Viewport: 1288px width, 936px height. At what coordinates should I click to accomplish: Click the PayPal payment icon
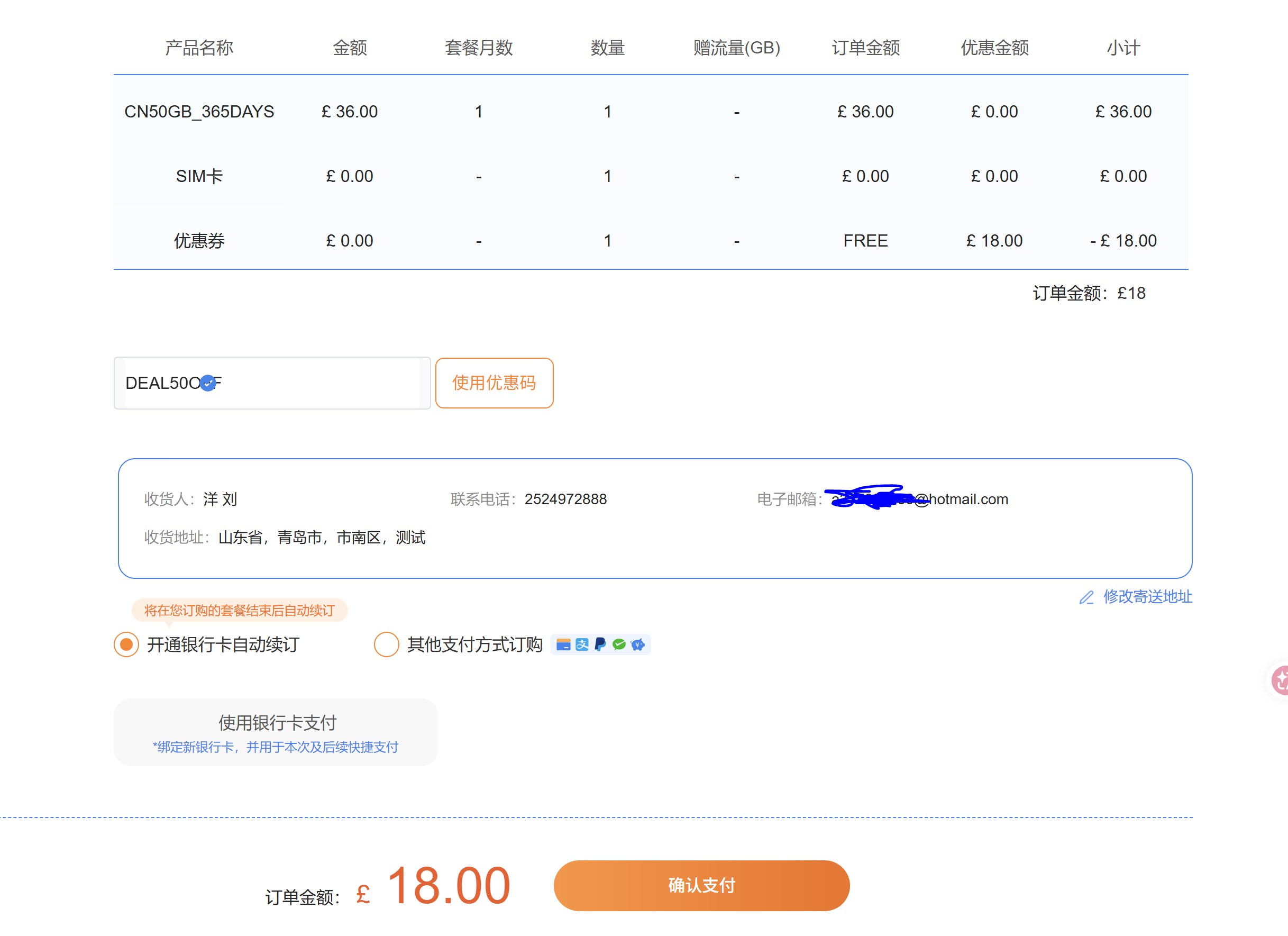point(600,644)
